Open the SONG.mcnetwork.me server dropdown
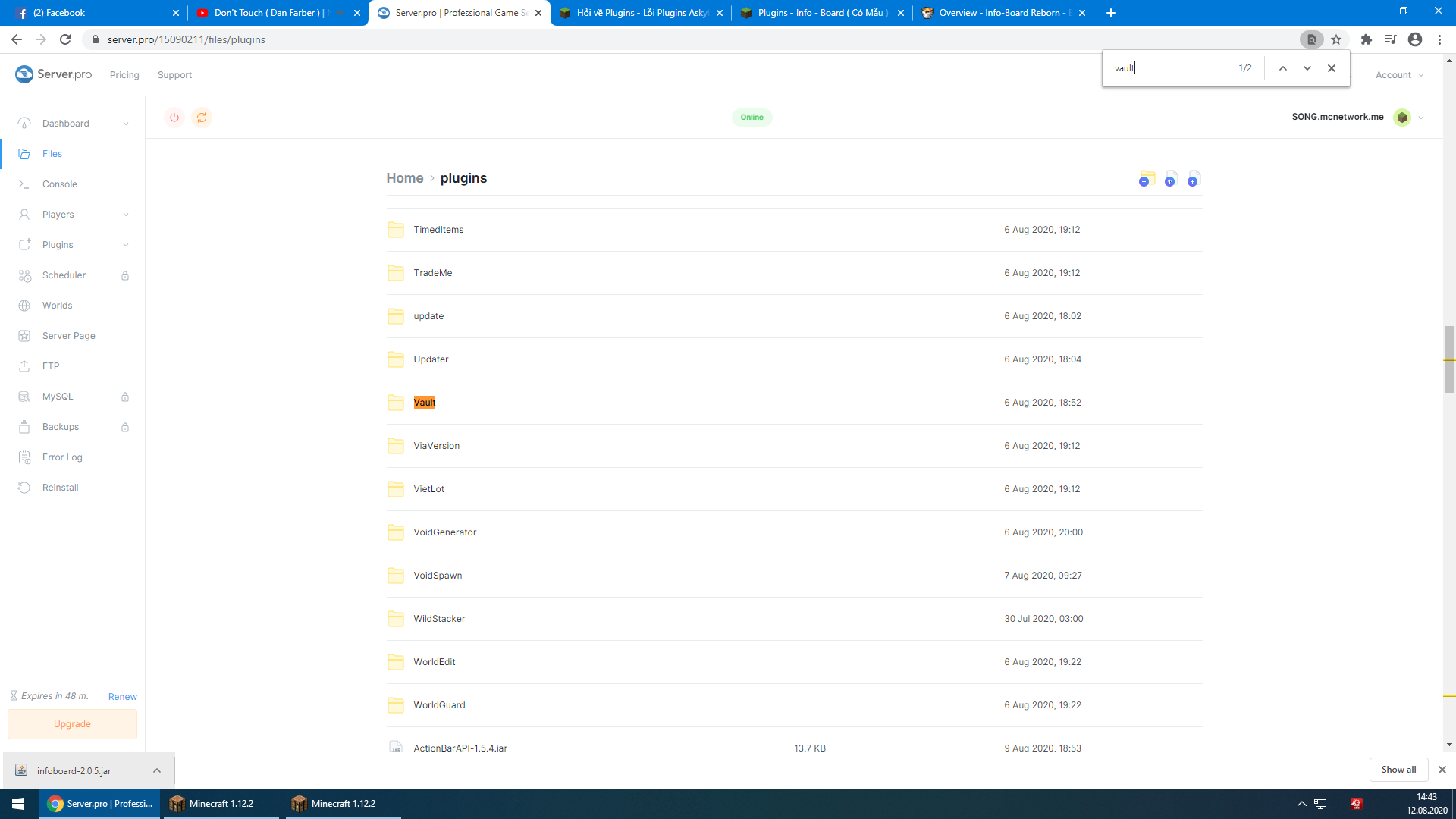1456x819 pixels. pyautogui.click(x=1420, y=118)
